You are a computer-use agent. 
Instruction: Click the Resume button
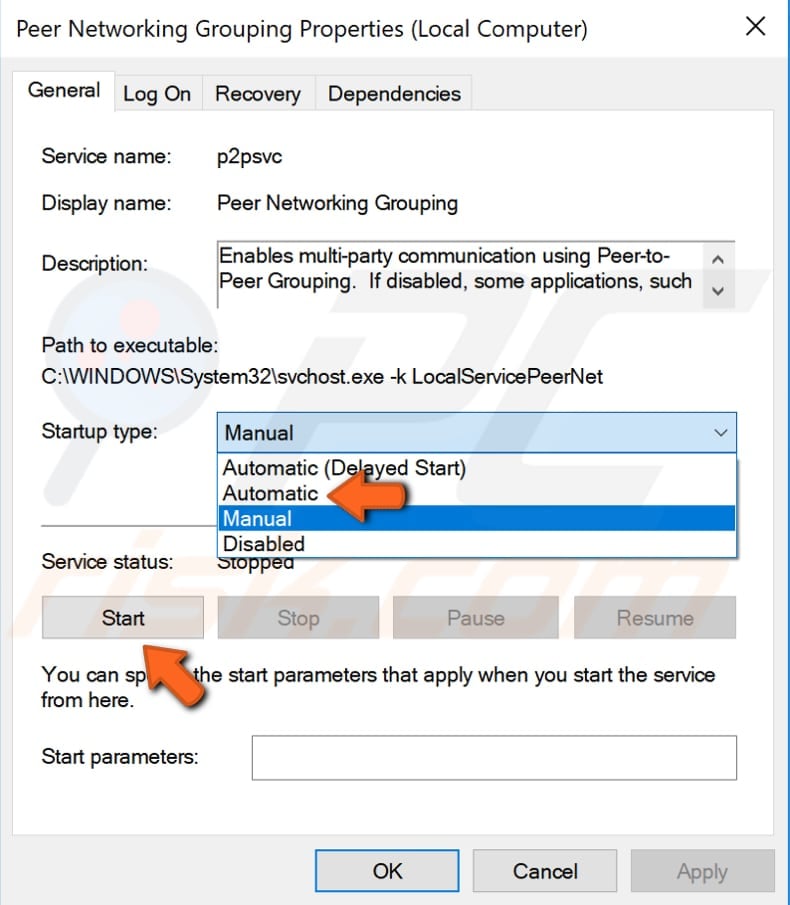click(654, 617)
